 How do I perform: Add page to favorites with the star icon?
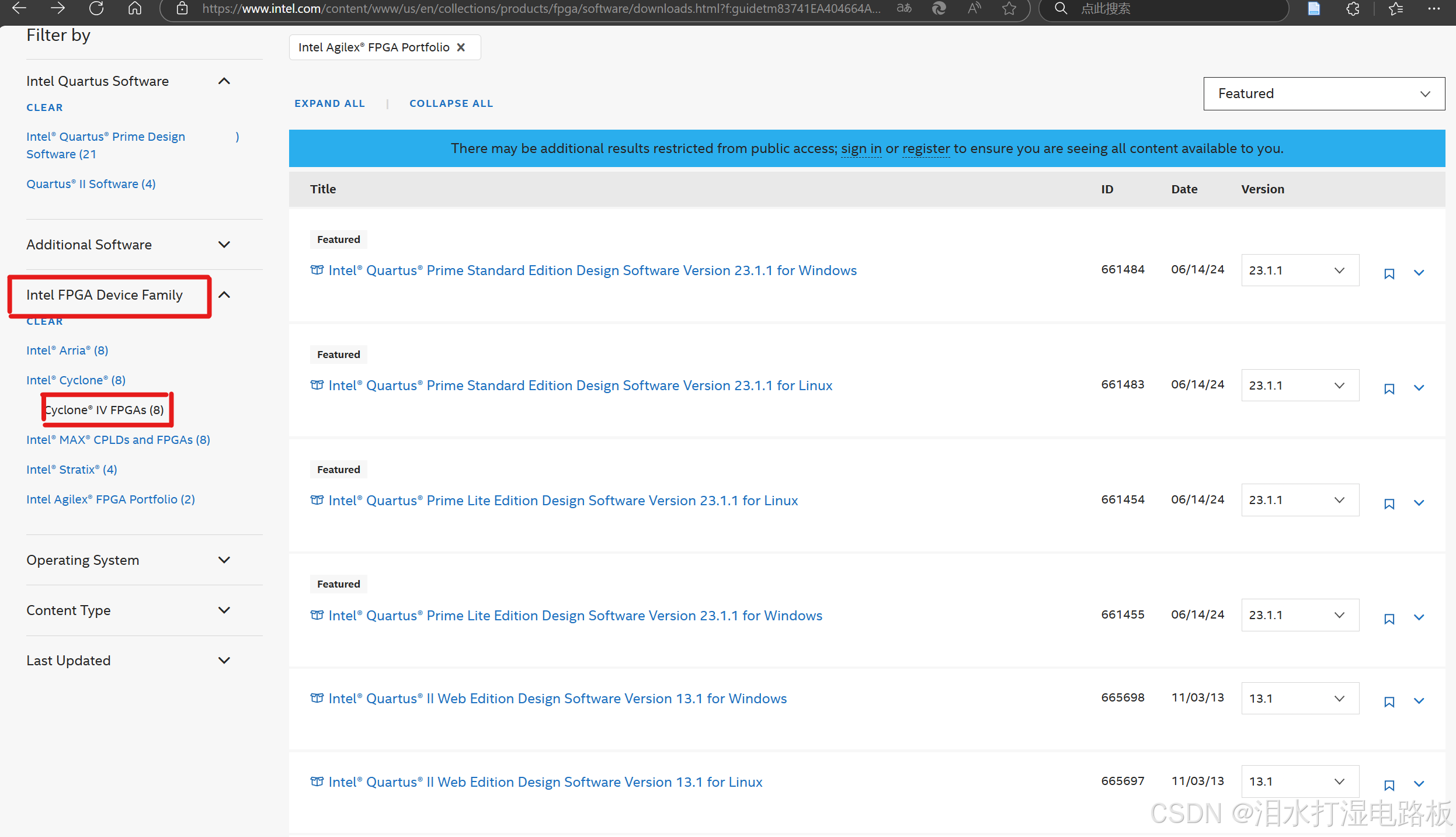pyautogui.click(x=1009, y=8)
